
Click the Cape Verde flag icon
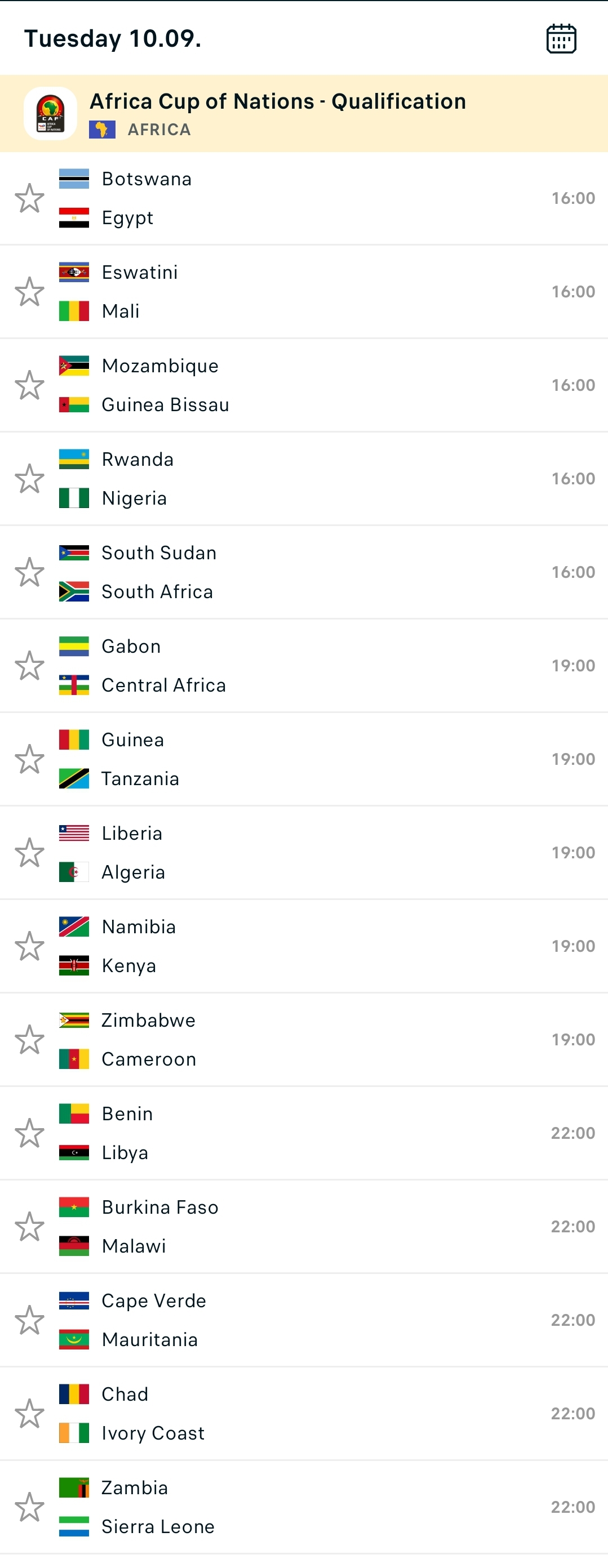click(x=74, y=1301)
